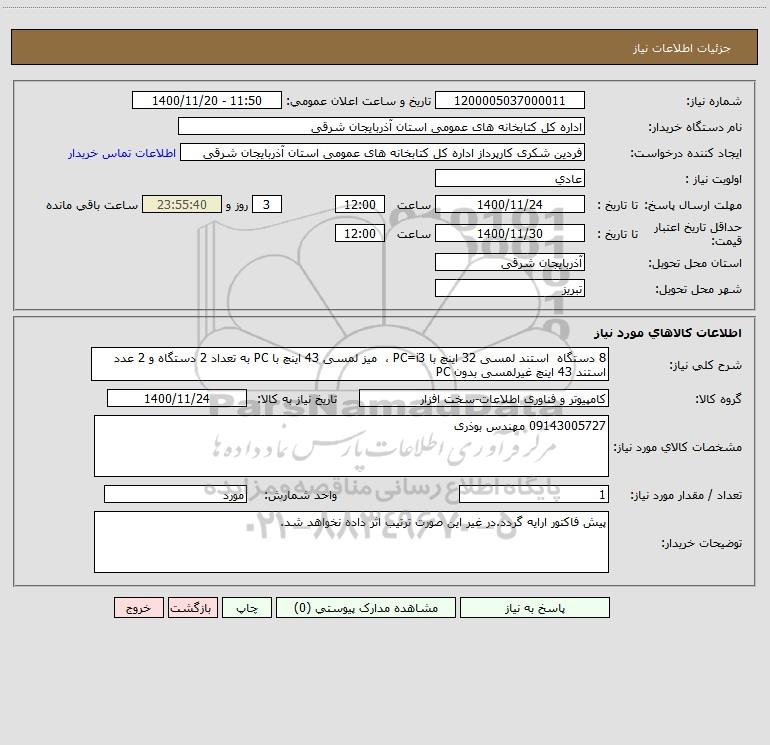The height and width of the screenshot is (745, 770).
Task: Click the label 'مشخصات کالای مورد نیاز:'
Action: (x=678, y=447)
